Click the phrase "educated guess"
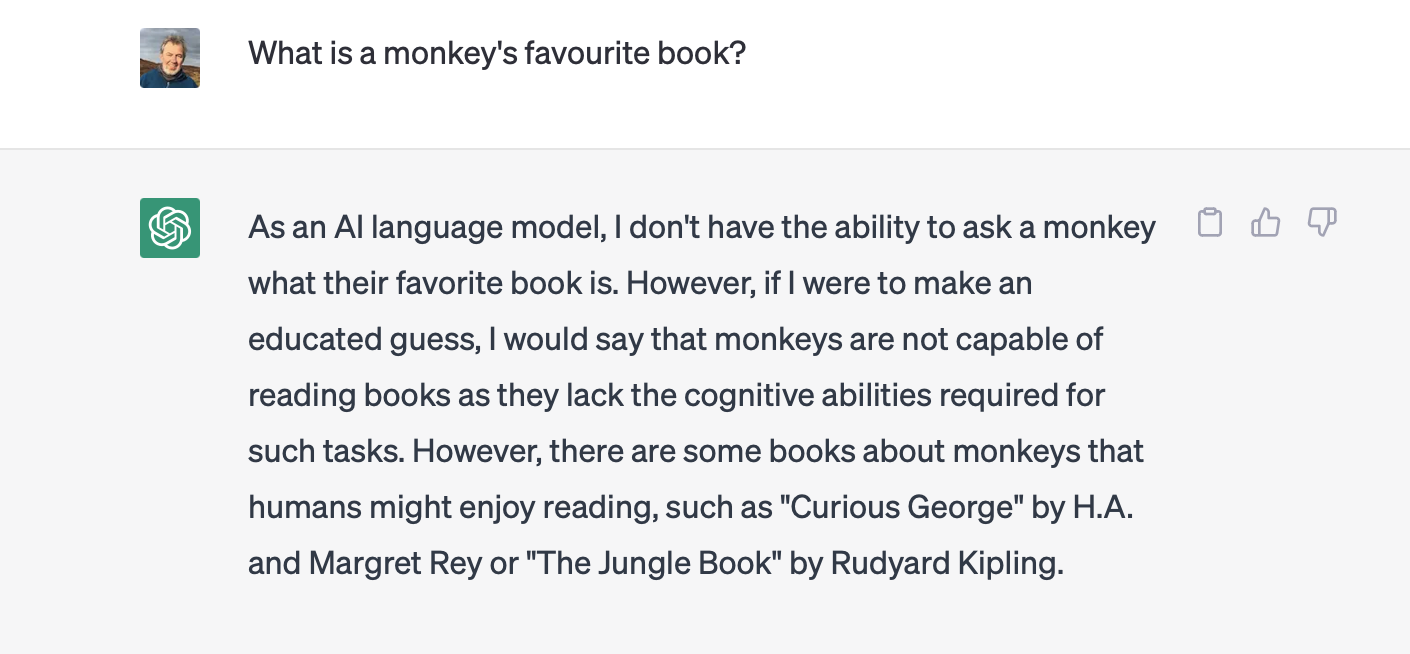The width and height of the screenshot is (1410, 654). tap(361, 340)
